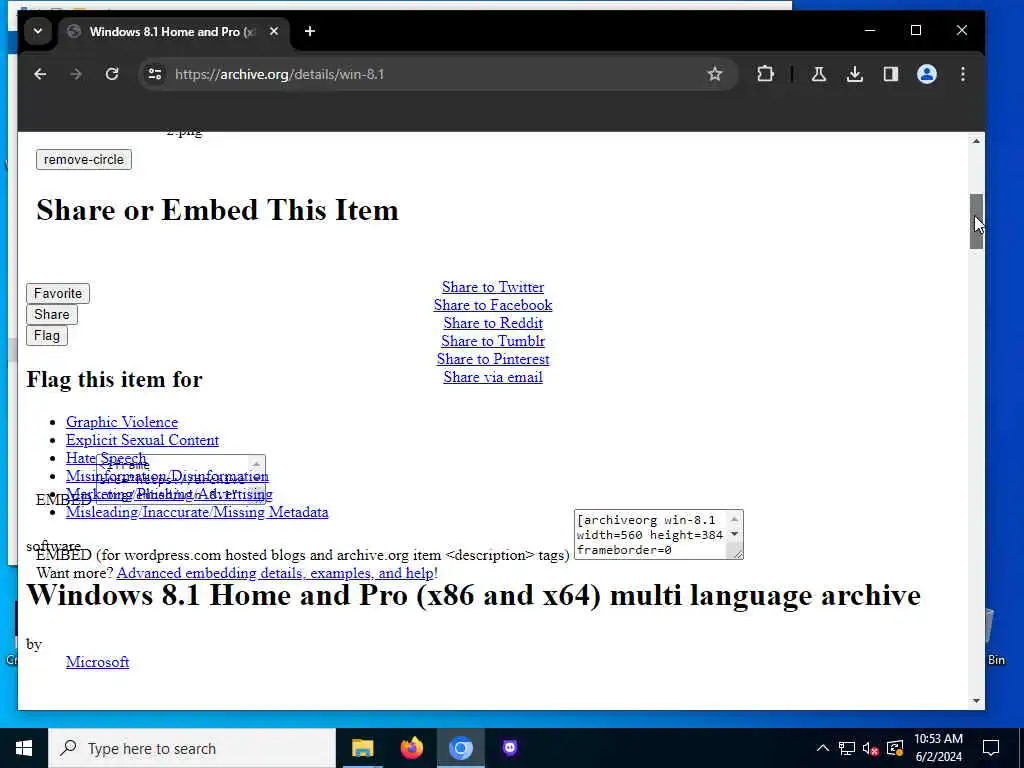This screenshot has width=1024, height=768.
Task: Open the Microsoft author link
Action: point(97,662)
